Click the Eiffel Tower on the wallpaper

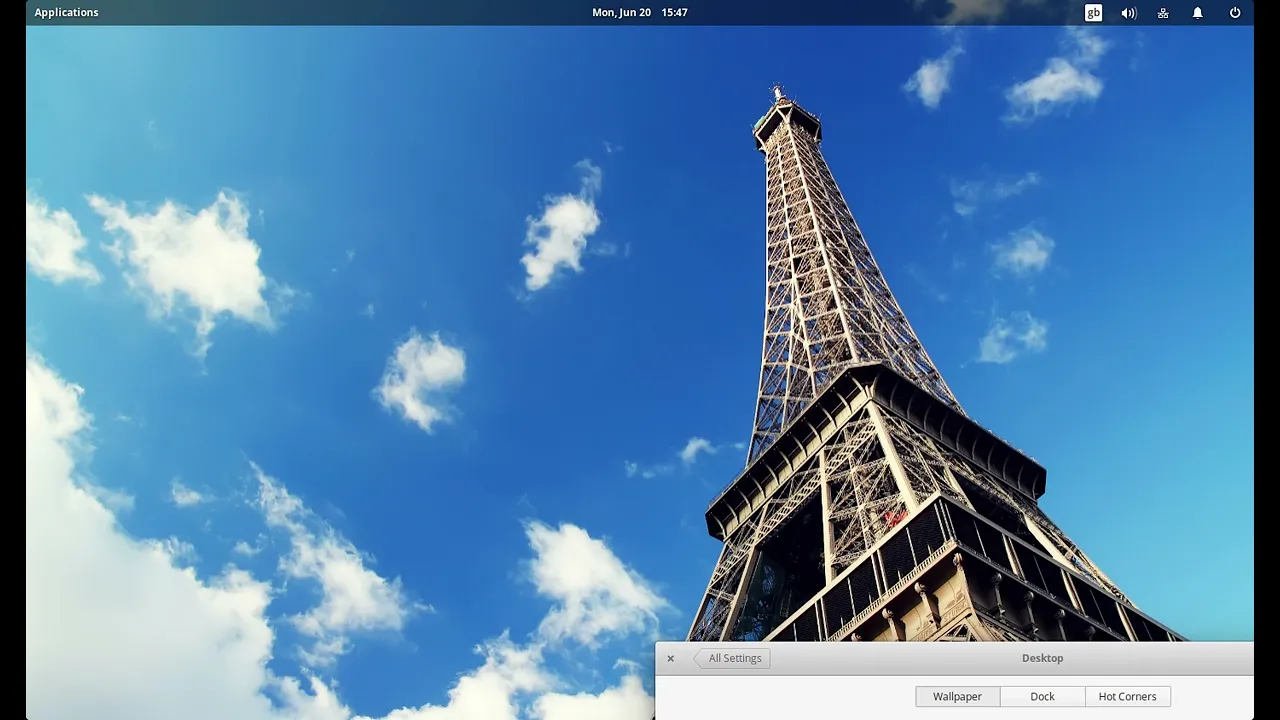[x=860, y=400]
